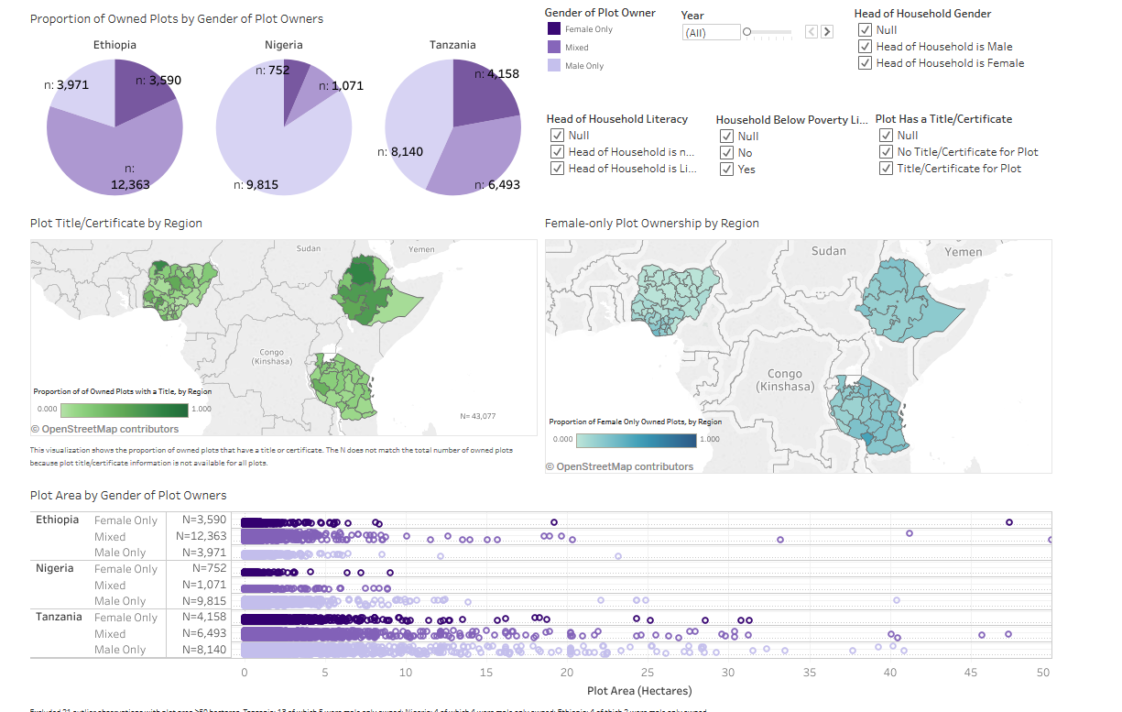
Task: Uncheck No Title/Certificate for Plot filter
Action: coord(885,152)
